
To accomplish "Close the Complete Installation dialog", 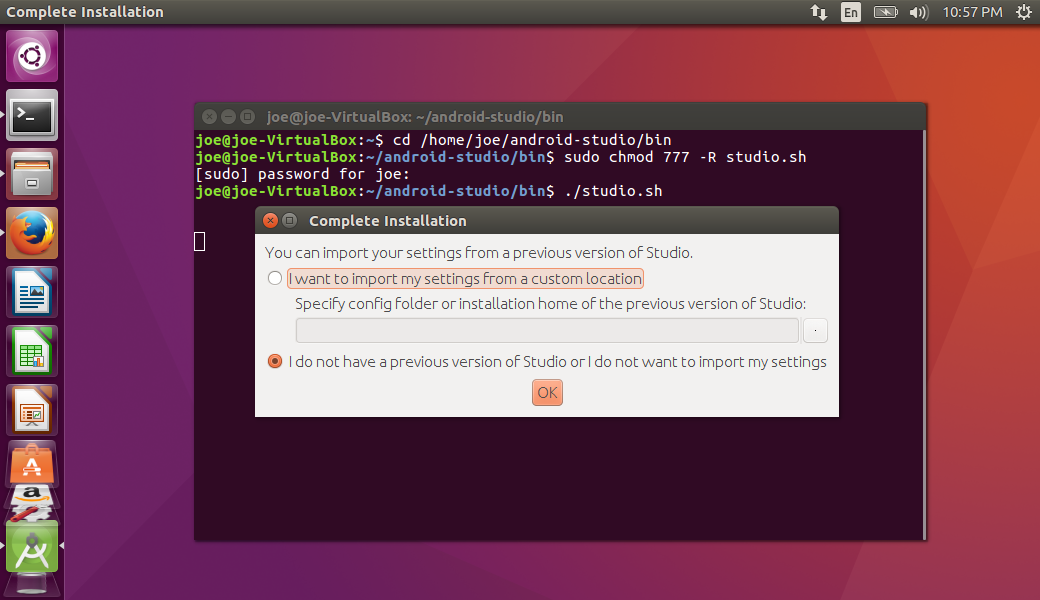I will [x=270, y=221].
